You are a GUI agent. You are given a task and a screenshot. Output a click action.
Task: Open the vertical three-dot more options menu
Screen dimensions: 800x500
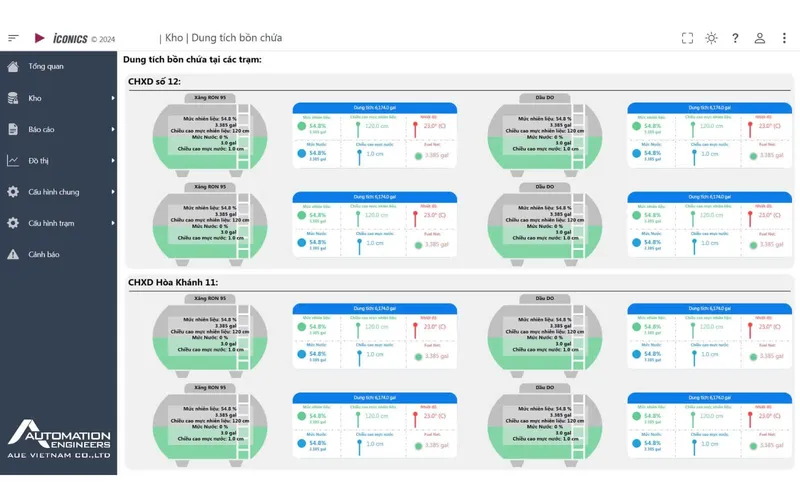coord(784,38)
